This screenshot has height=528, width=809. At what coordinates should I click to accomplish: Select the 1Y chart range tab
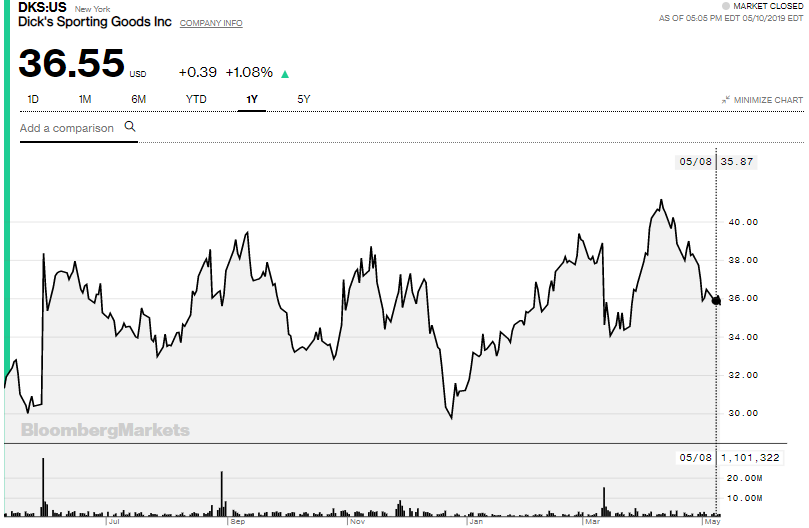(252, 100)
